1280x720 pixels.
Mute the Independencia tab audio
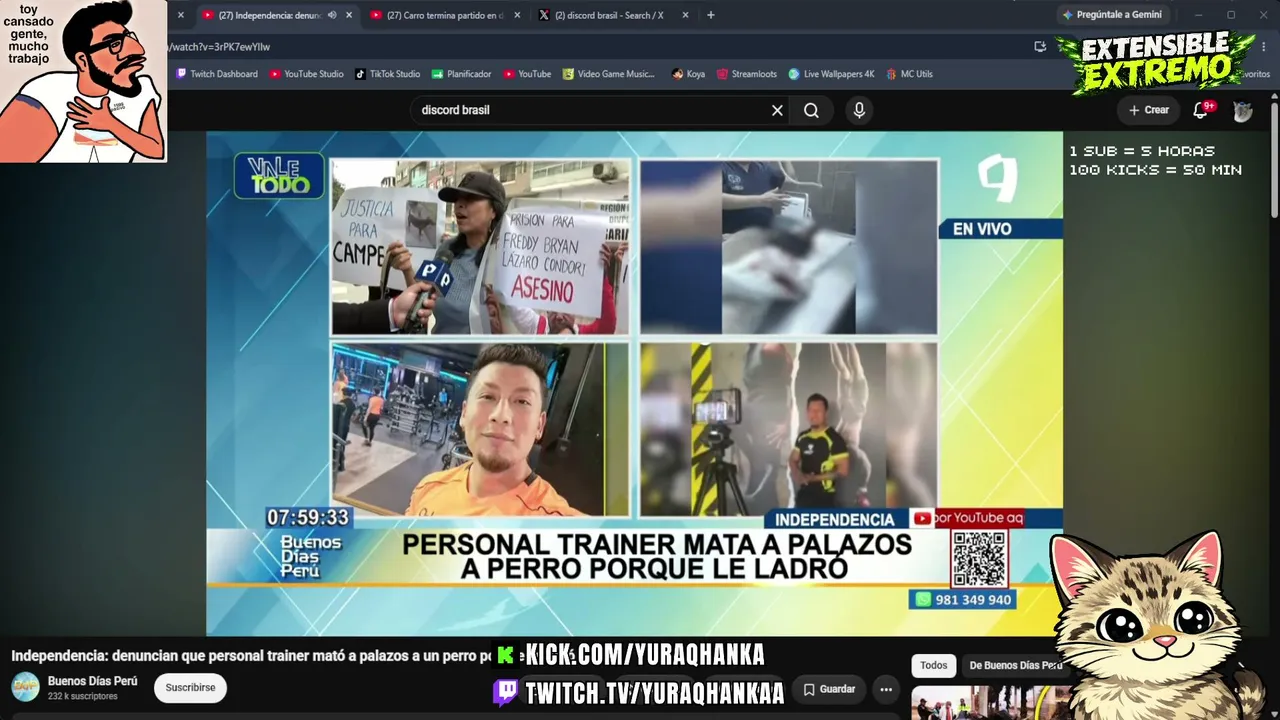[x=332, y=15]
